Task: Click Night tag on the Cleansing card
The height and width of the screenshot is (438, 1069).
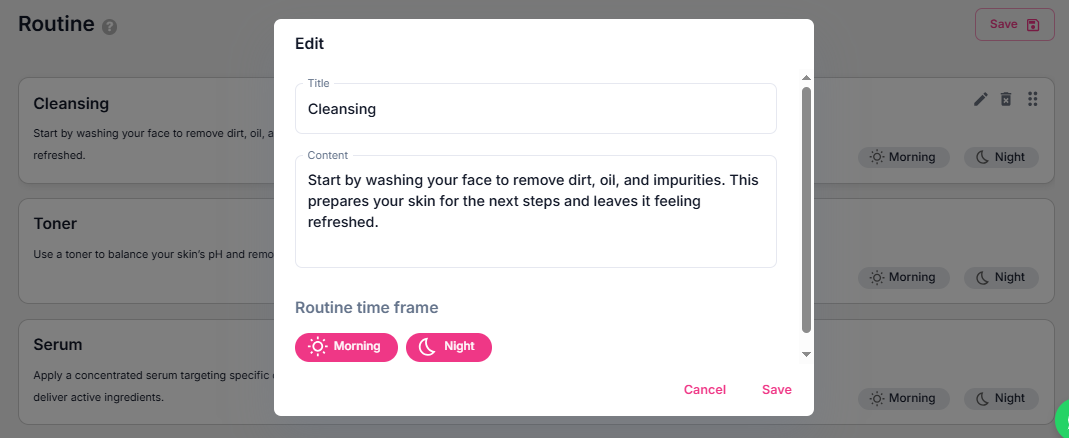Action: pyautogui.click(x=1001, y=157)
